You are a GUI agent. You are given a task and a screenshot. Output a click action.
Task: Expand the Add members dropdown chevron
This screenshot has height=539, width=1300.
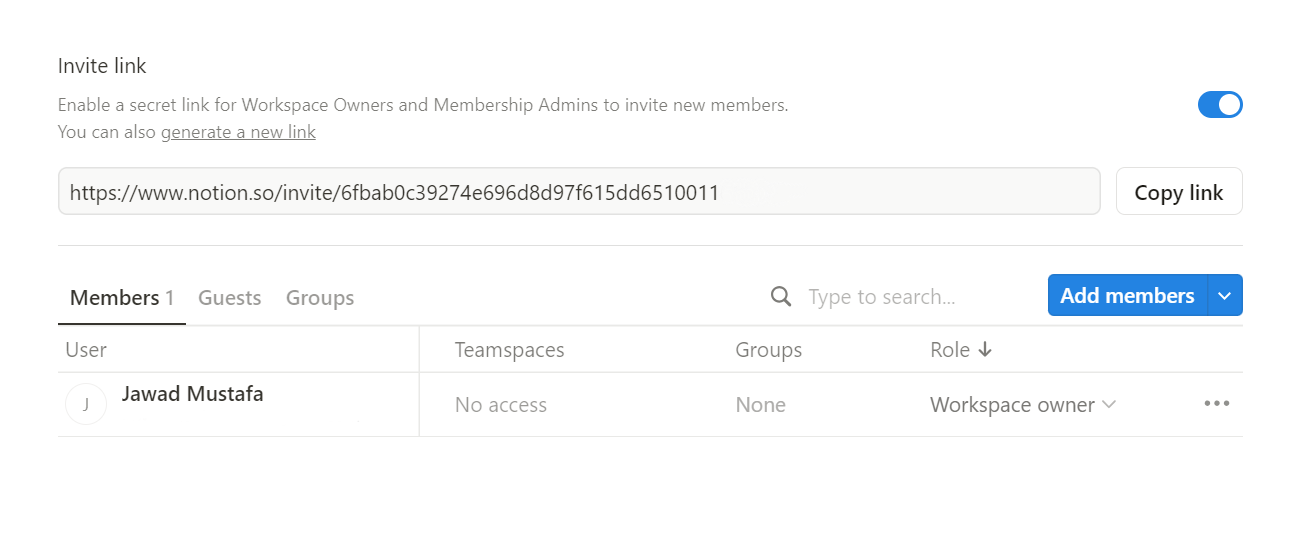click(x=1225, y=296)
